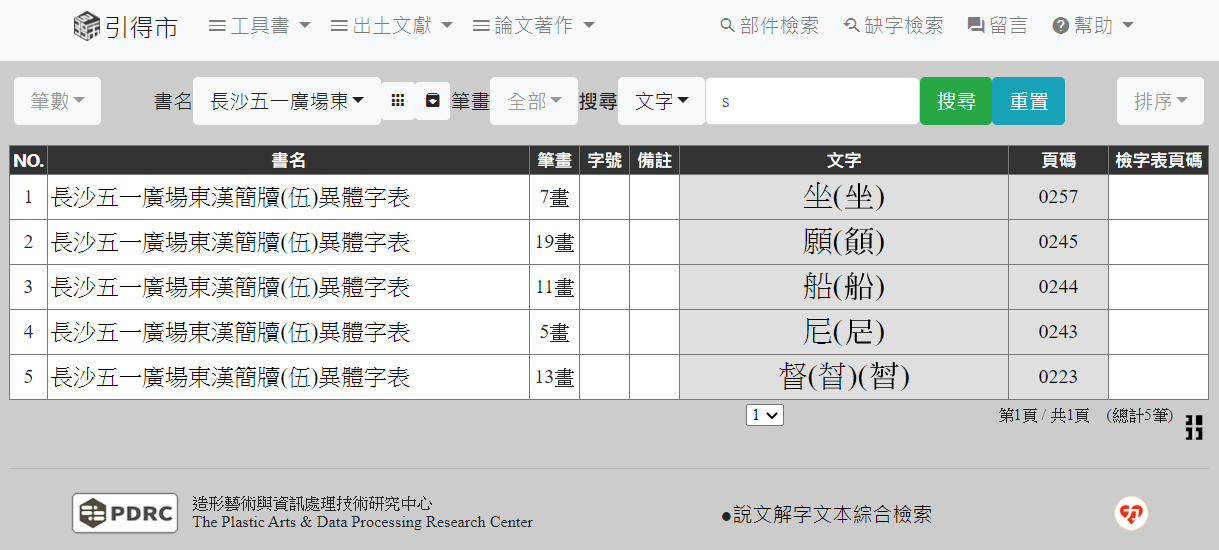Click page number 0257

tap(1058, 197)
